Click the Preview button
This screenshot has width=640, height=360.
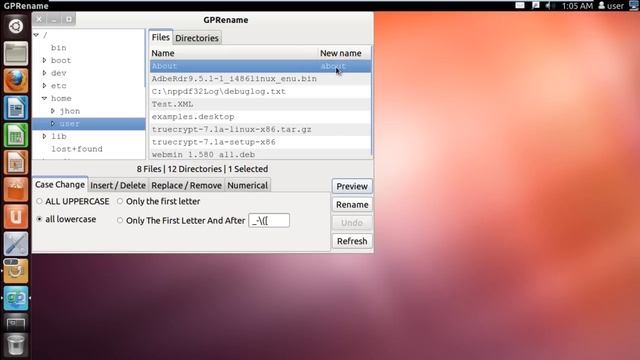click(x=352, y=186)
